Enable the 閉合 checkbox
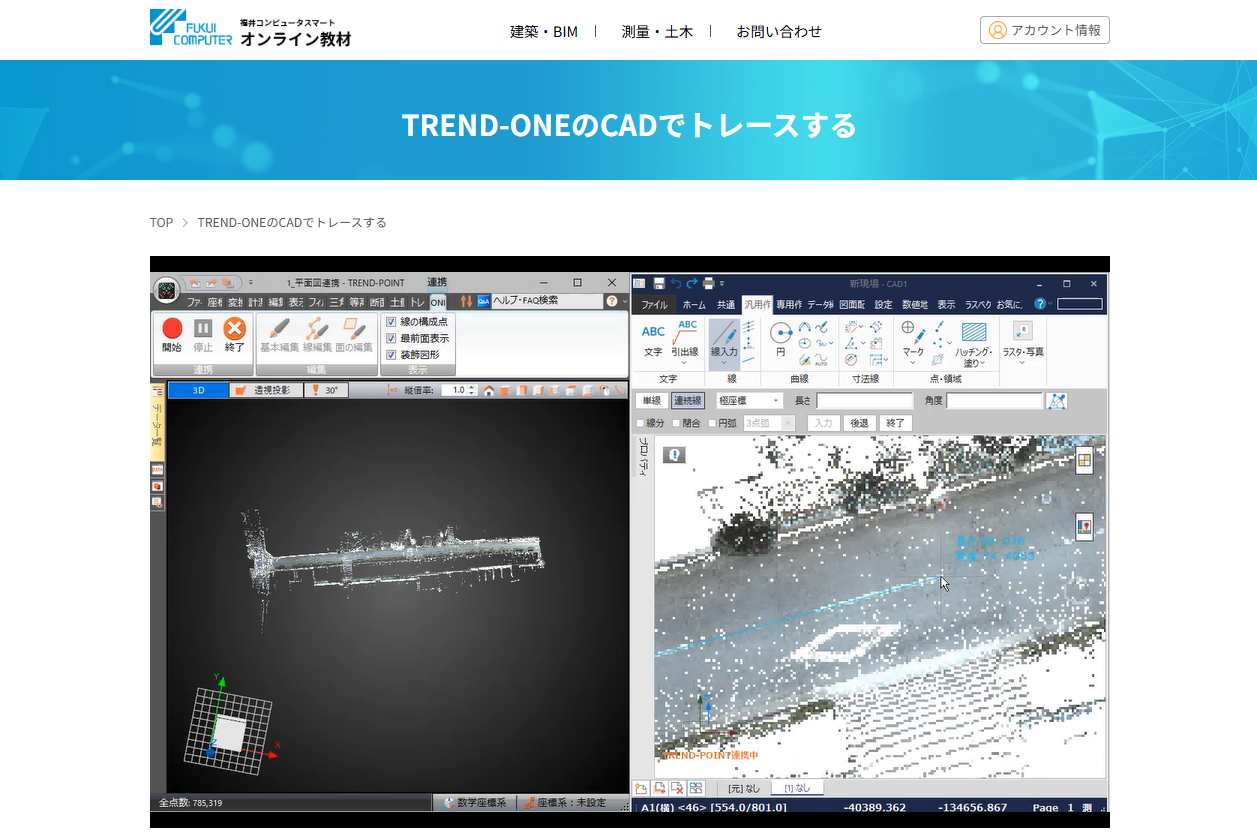1257x838 pixels. coord(677,423)
